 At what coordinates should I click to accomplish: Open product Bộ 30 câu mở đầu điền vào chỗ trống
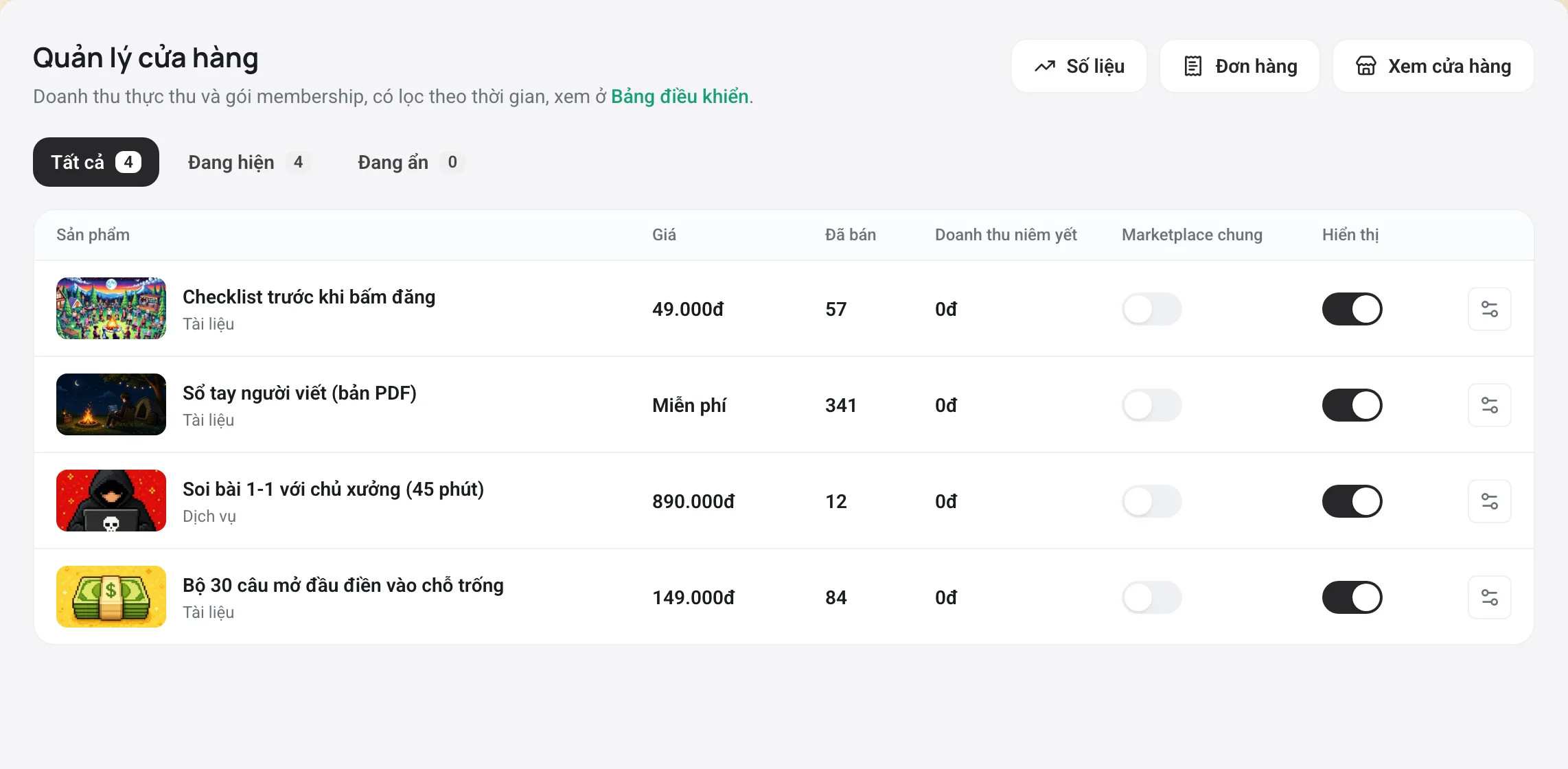tap(343, 585)
